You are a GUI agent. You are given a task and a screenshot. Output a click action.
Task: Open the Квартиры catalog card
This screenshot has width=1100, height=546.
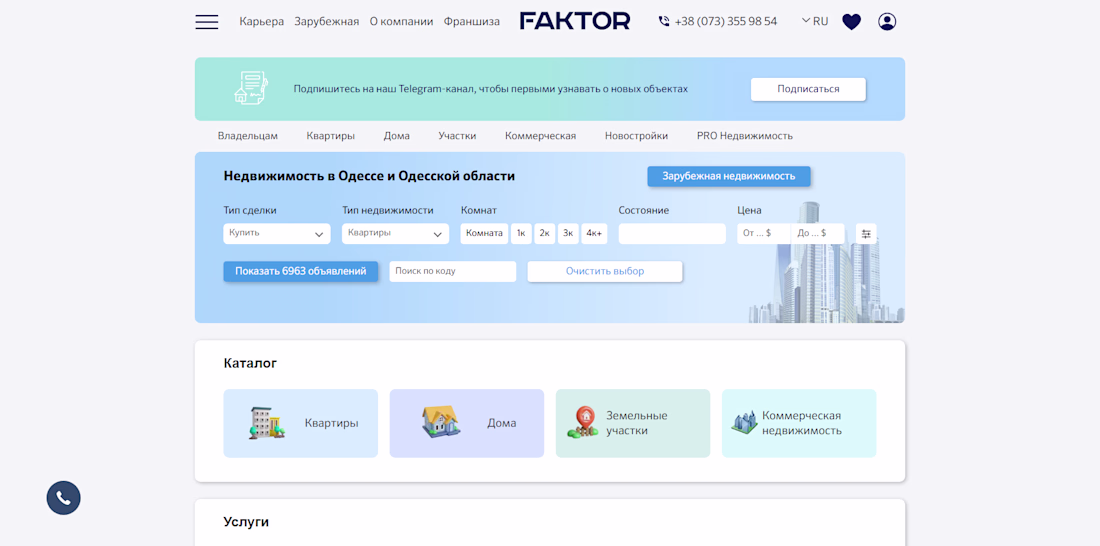301,423
